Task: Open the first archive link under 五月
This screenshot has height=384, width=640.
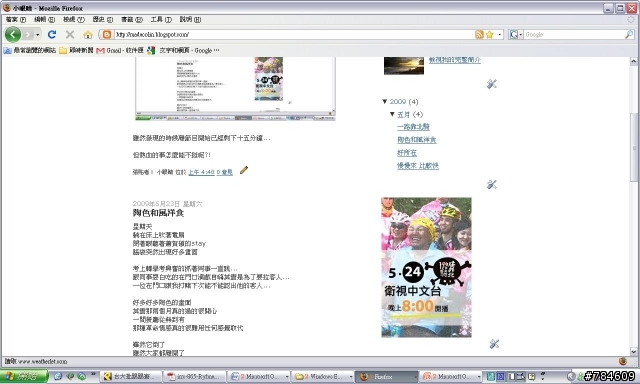Action: point(413,127)
